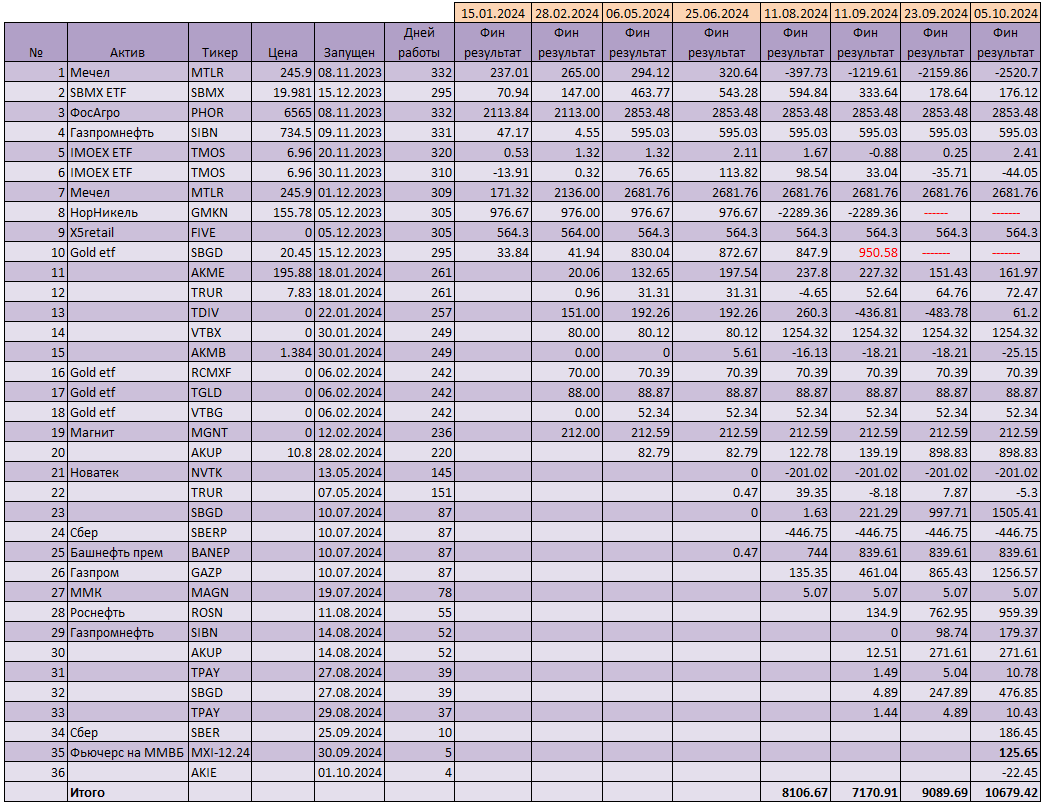1048x806 pixels.
Task: Select the 'Магнит' asset cell
Action: pos(128,432)
